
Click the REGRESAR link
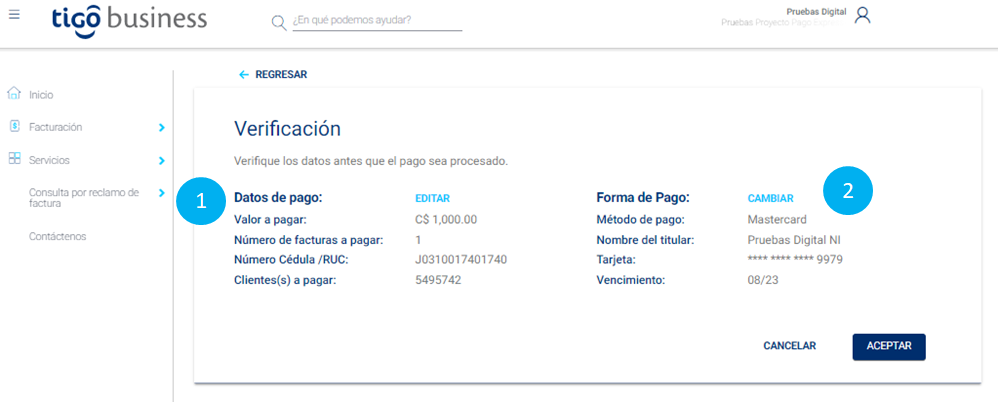pos(281,74)
